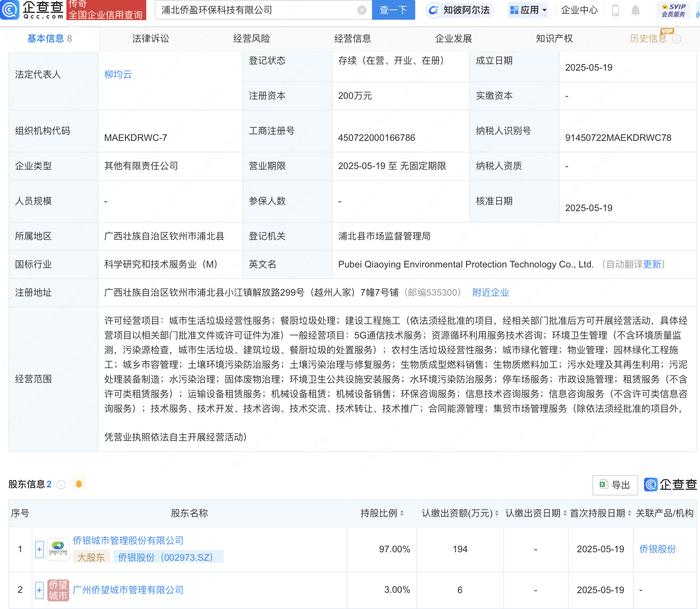Screen dimensions: 700x609
Task: Click the 查一下 search button
Action: (393, 10)
